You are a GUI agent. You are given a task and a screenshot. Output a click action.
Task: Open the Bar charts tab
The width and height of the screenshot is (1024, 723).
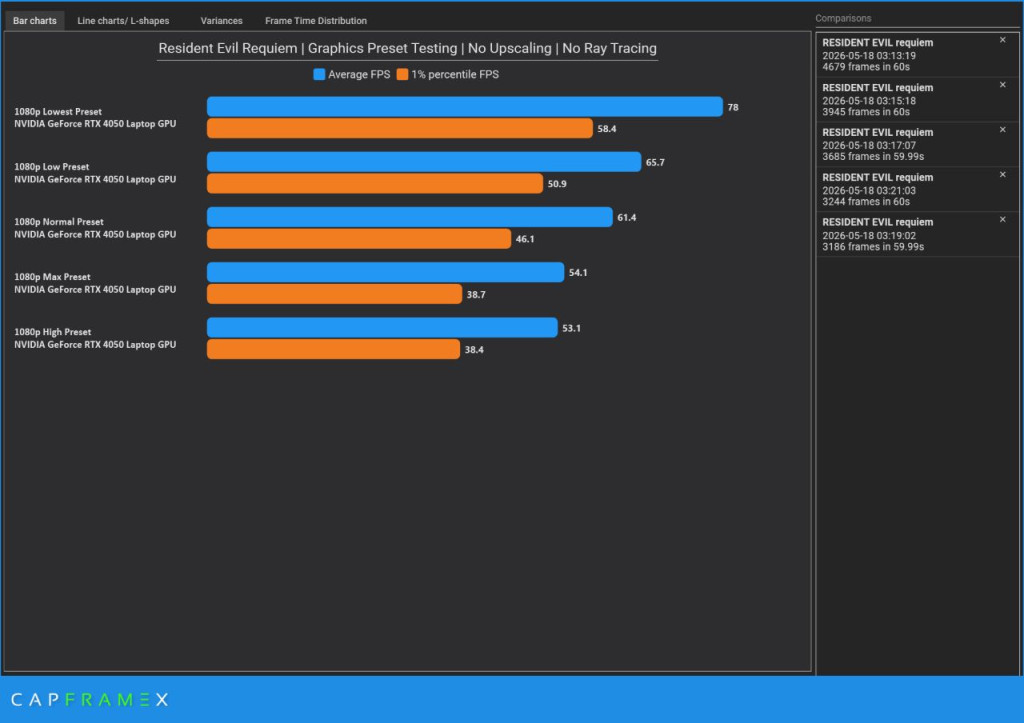pos(35,21)
